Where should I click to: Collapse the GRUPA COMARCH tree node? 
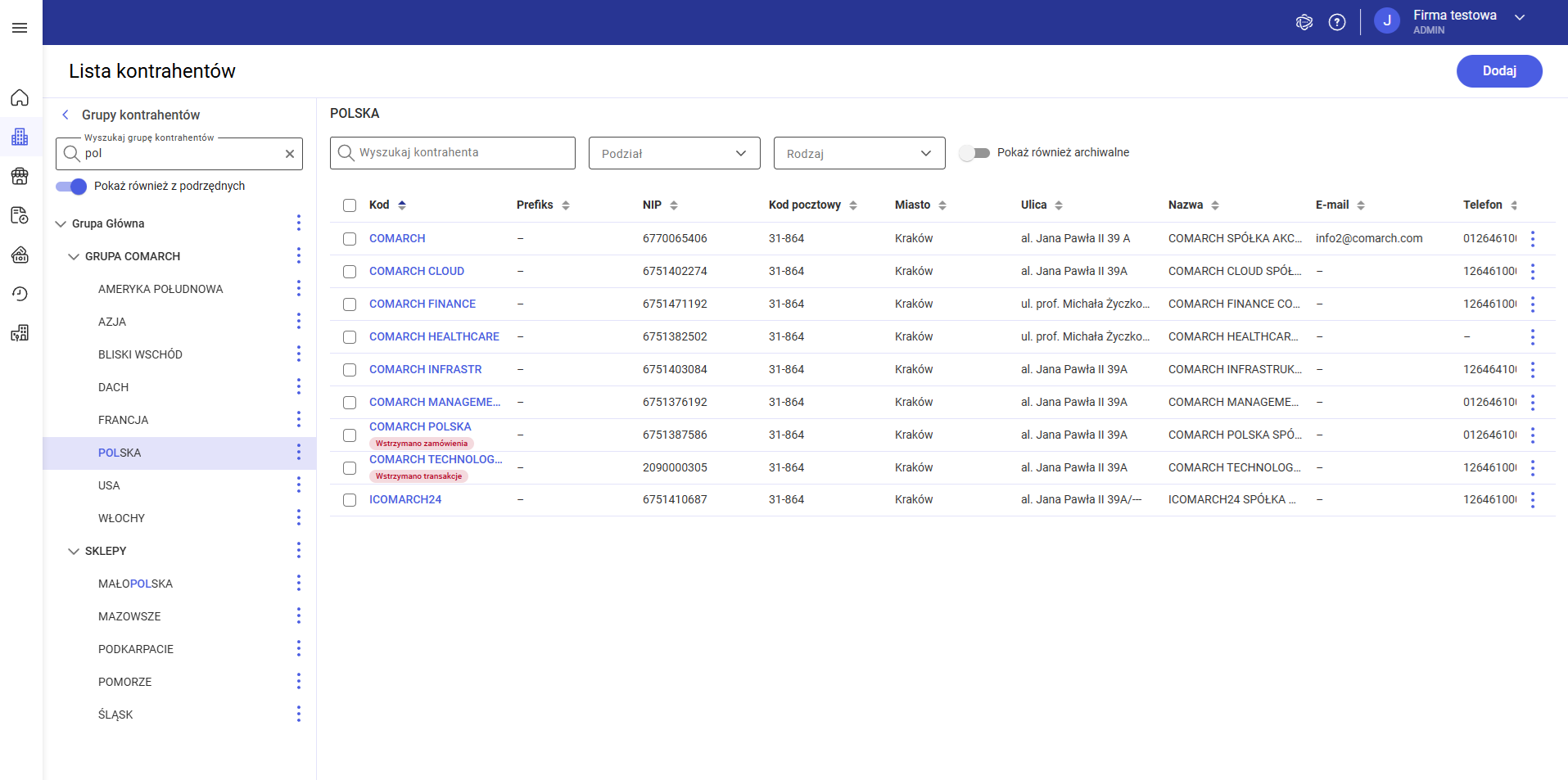[74, 257]
